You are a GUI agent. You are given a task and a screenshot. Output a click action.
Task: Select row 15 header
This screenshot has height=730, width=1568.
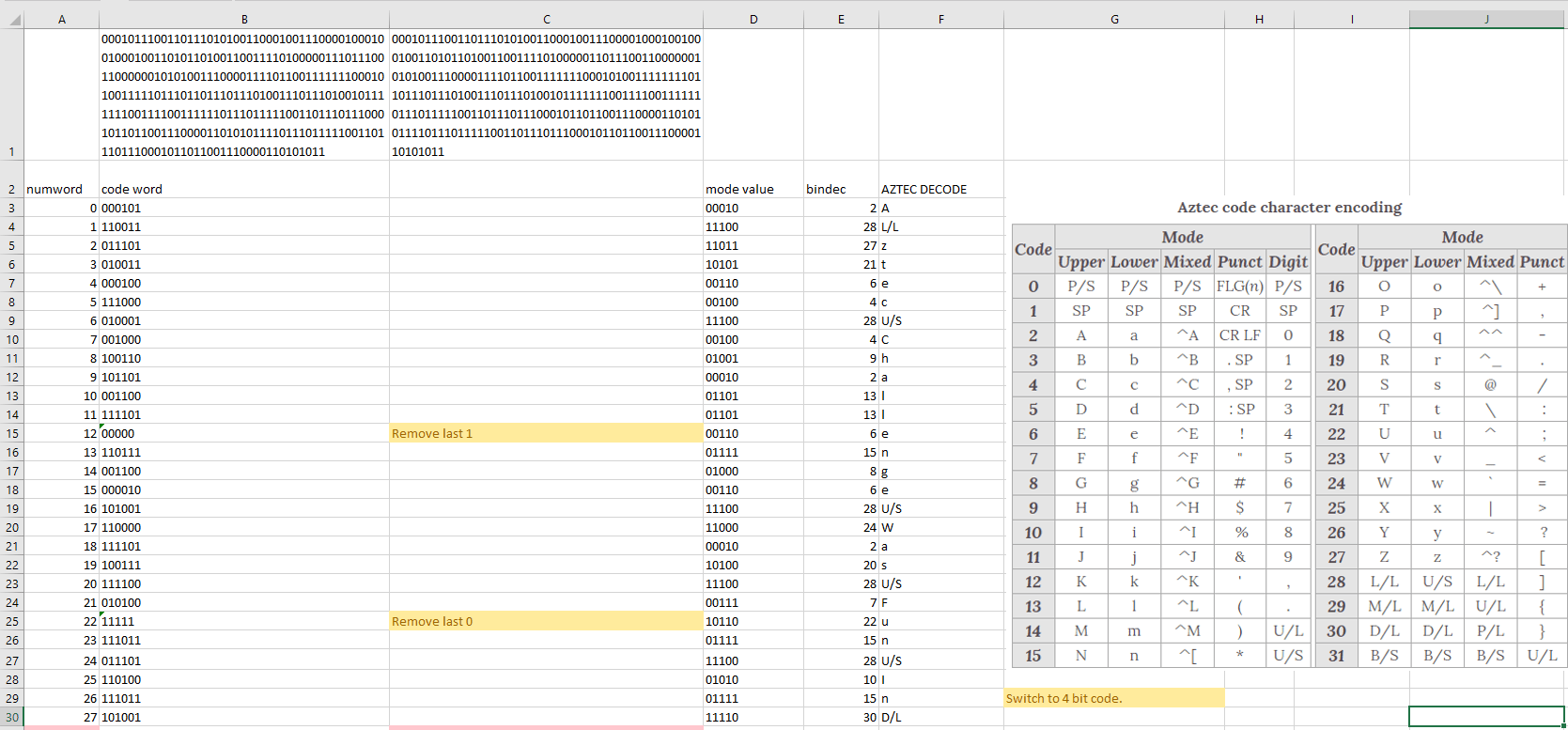[x=11, y=433]
